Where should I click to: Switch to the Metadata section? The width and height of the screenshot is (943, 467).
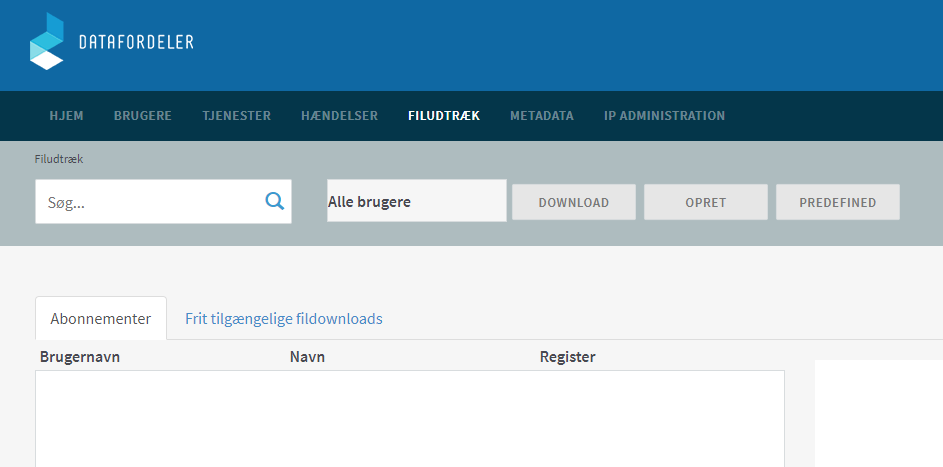point(541,116)
